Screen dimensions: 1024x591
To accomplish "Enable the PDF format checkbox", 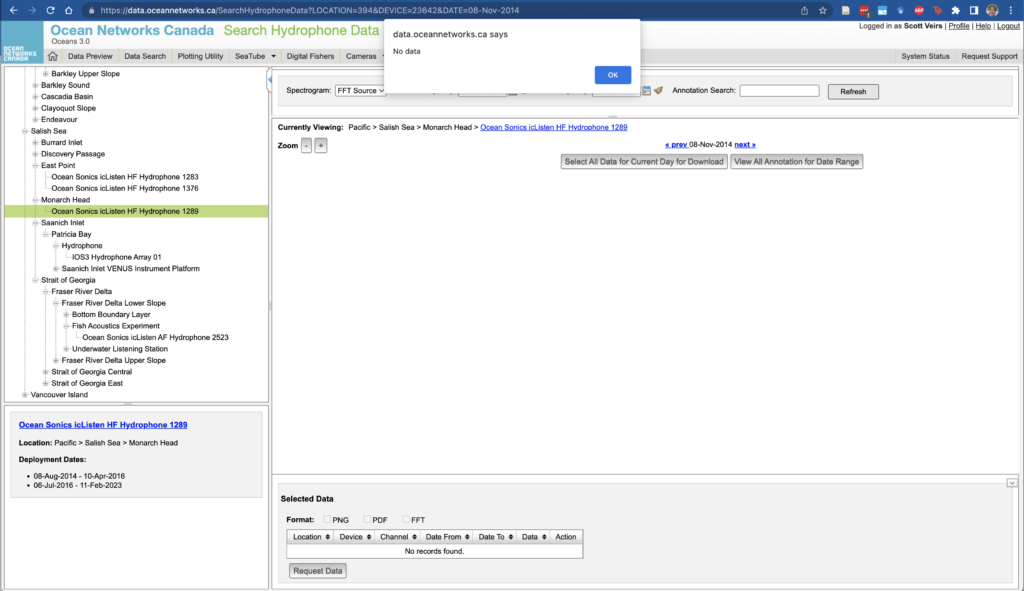I will pos(367,520).
